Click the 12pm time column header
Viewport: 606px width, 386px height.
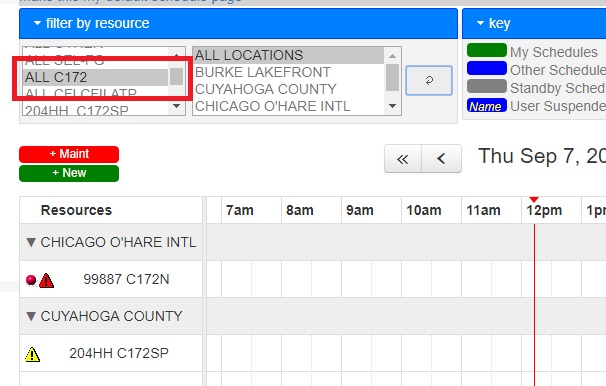coord(544,211)
